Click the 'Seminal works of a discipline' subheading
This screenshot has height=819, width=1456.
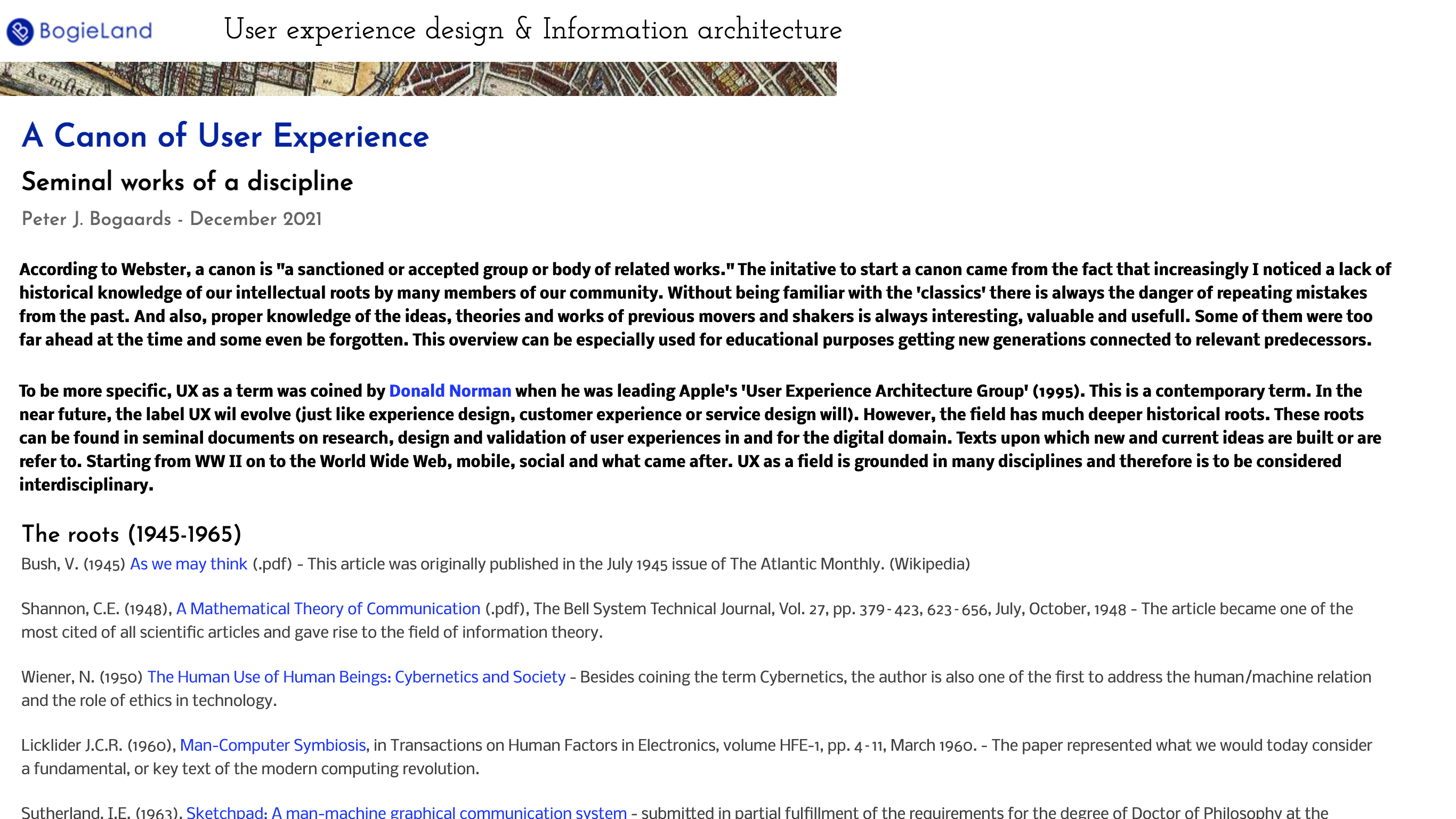(x=187, y=182)
